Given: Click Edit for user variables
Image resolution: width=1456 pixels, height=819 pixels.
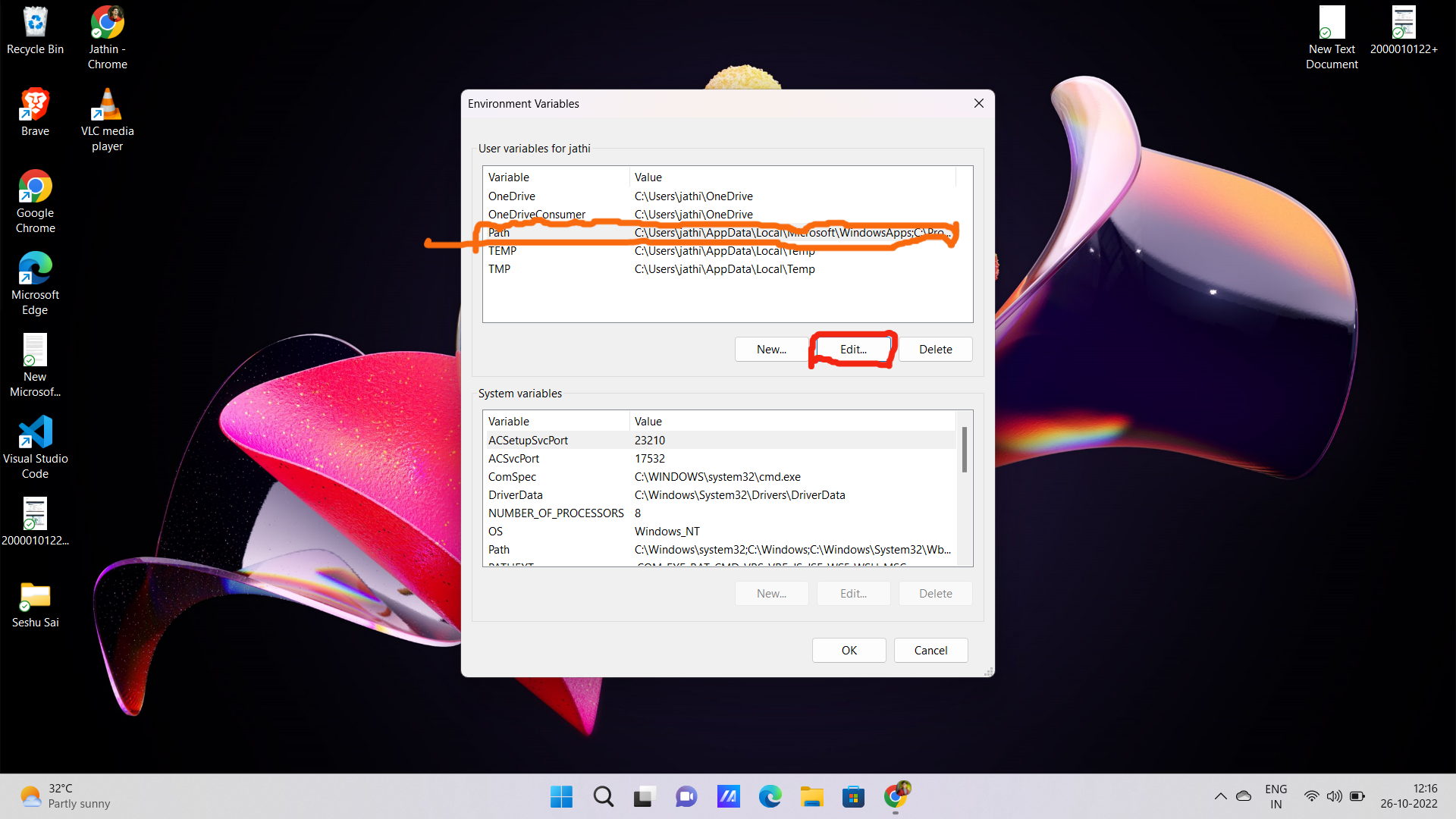Looking at the screenshot, I should (x=853, y=350).
